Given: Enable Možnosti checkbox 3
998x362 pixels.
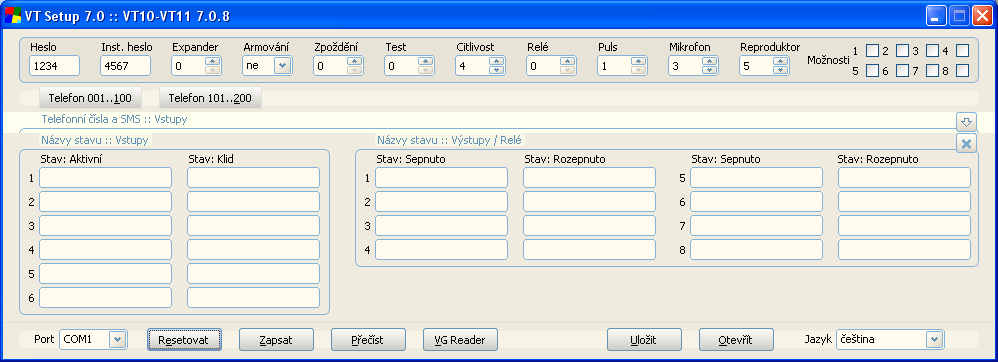Looking at the screenshot, I should point(932,50).
